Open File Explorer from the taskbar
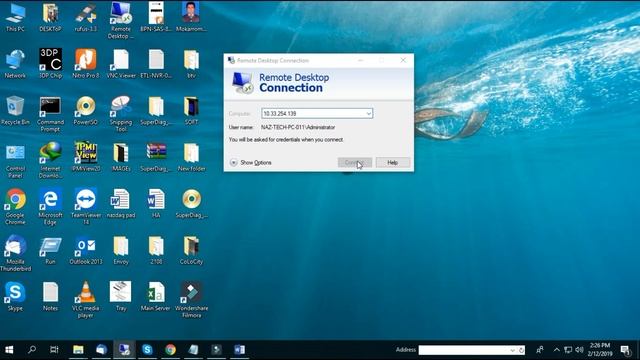Screen dimensions: 640x360 (78, 350)
